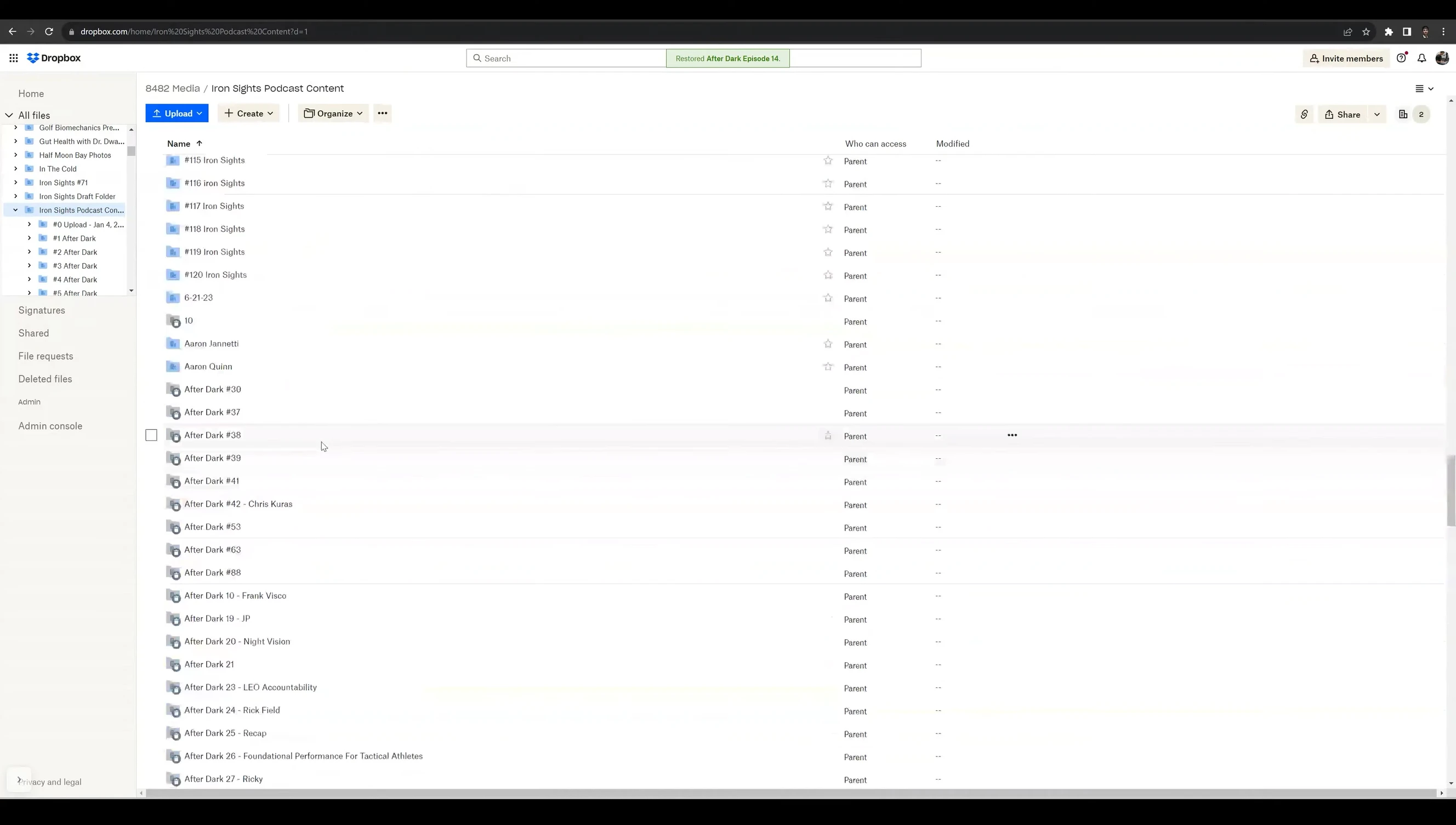The width and height of the screenshot is (1456, 825).
Task: Click the members count badge showing 2
Action: (1421, 115)
